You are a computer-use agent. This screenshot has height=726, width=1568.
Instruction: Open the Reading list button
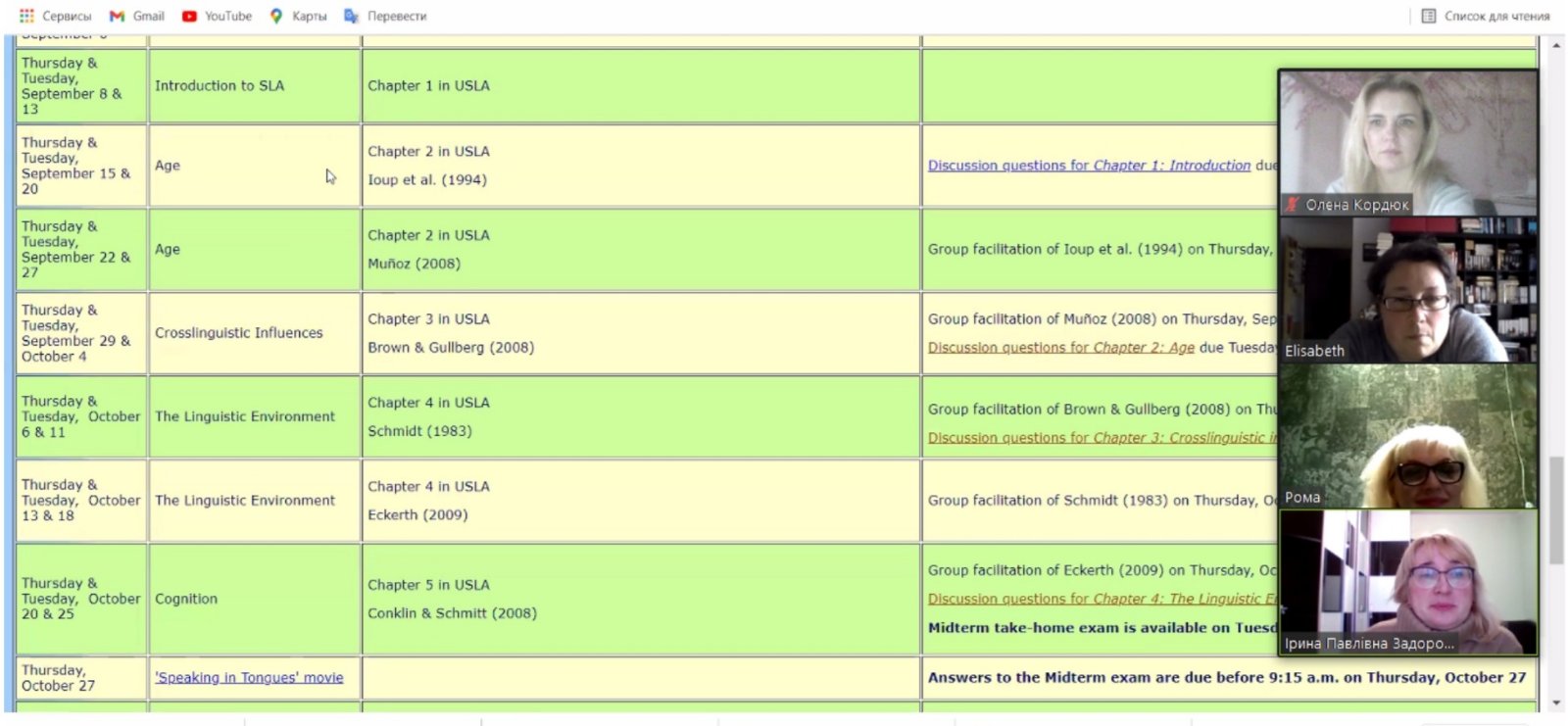[x=1486, y=16]
